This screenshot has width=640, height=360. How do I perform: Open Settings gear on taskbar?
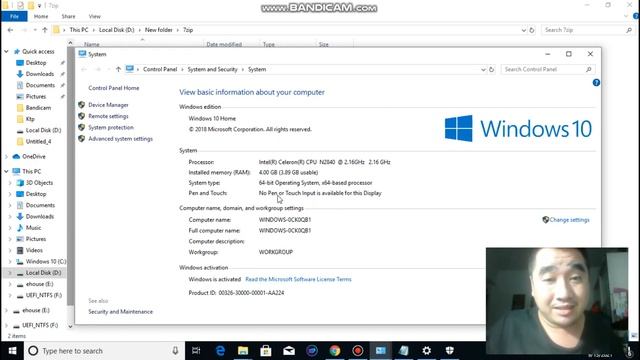[x=427, y=351]
